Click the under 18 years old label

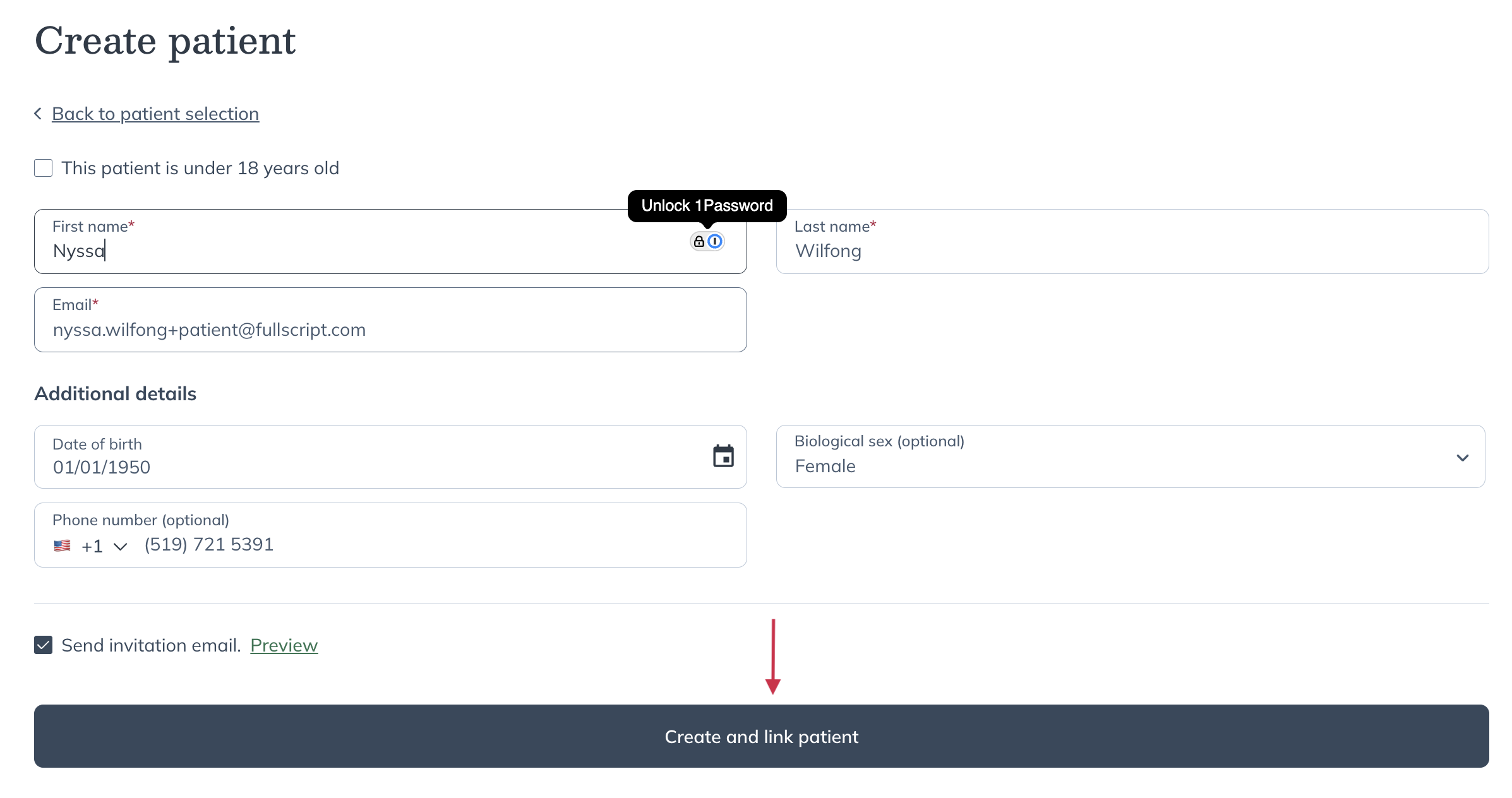(200, 168)
